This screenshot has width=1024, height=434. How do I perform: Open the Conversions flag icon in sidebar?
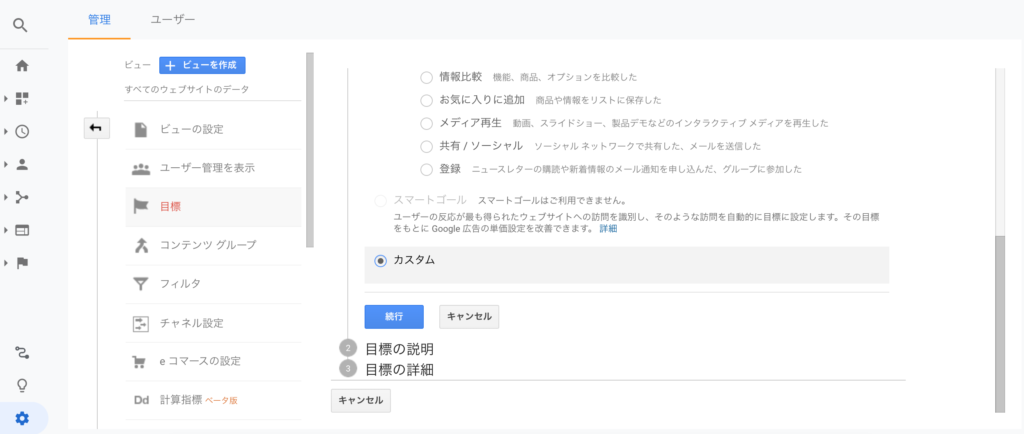(x=22, y=263)
